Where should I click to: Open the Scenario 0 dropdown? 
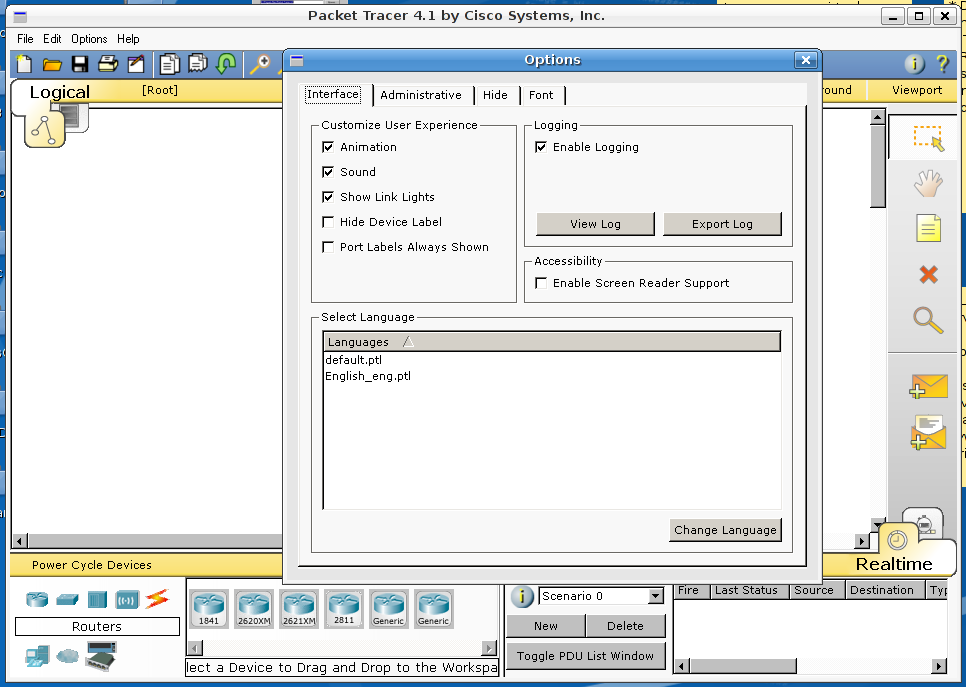pyautogui.click(x=656, y=596)
